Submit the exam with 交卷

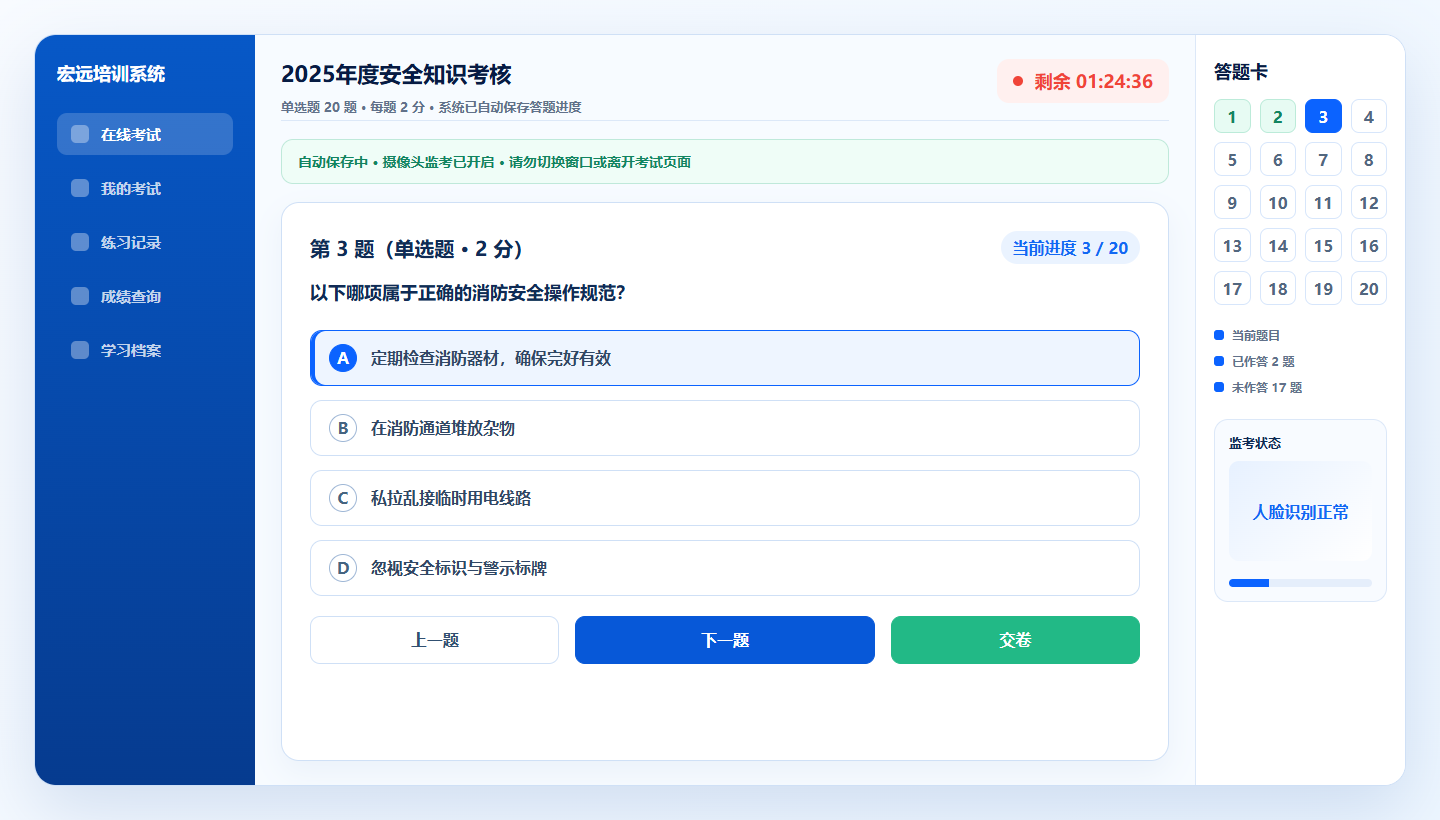tap(1015, 640)
